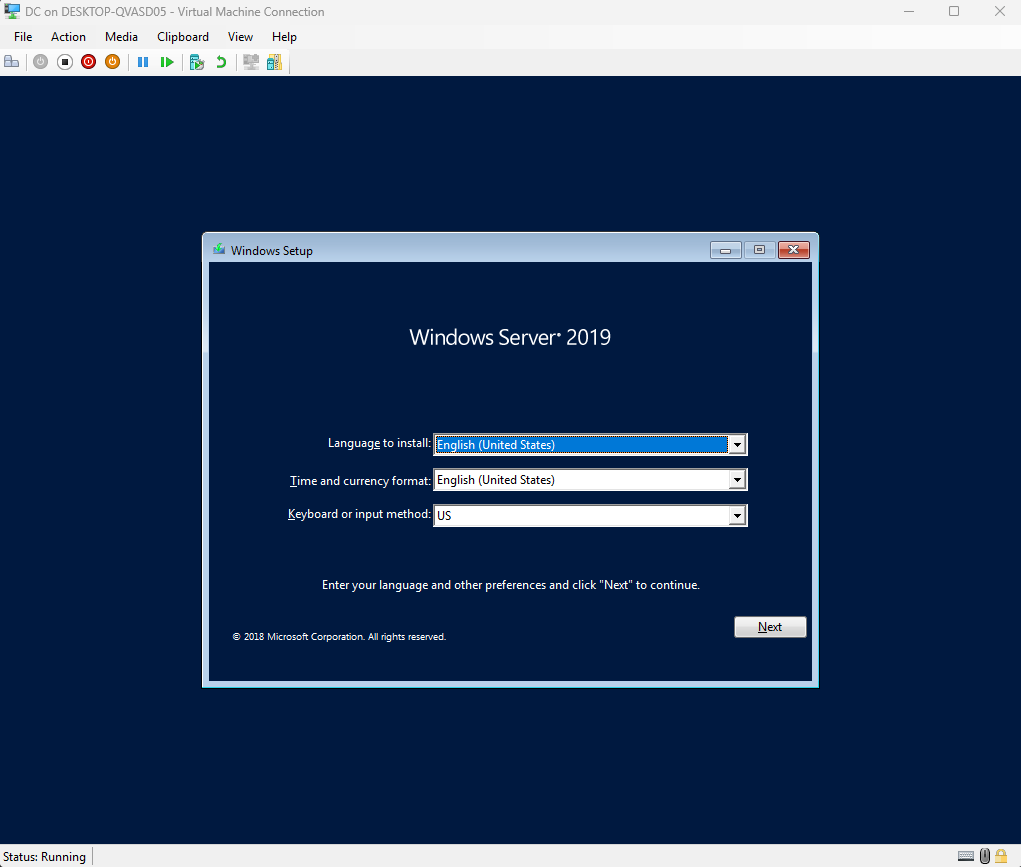The height and width of the screenshot is (867, 1021).
Task: Open the Action menu
Action: tap(68, 36)
